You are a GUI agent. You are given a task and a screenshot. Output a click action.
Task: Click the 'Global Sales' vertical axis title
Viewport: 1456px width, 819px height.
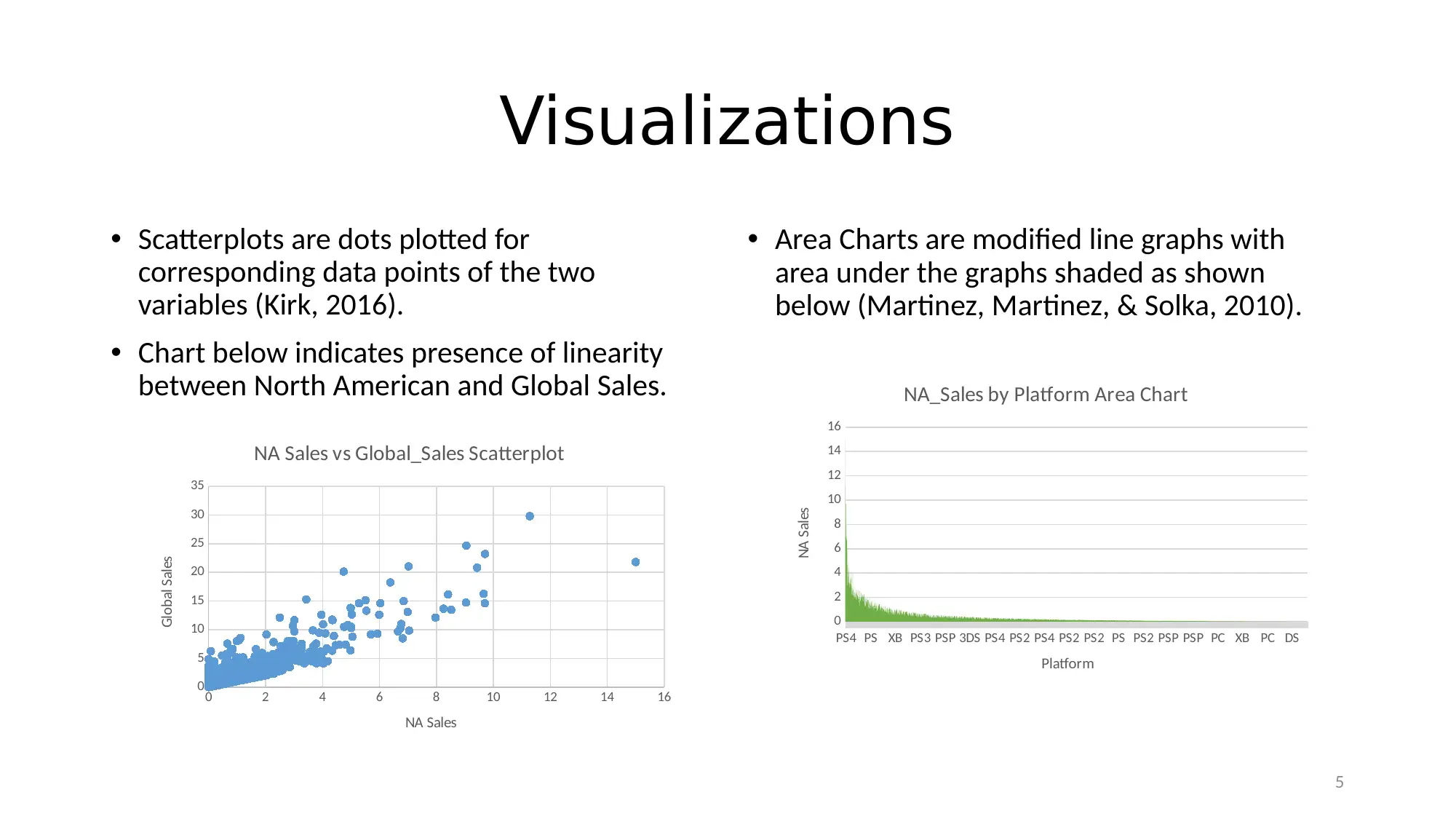click(x=167, y=591)
